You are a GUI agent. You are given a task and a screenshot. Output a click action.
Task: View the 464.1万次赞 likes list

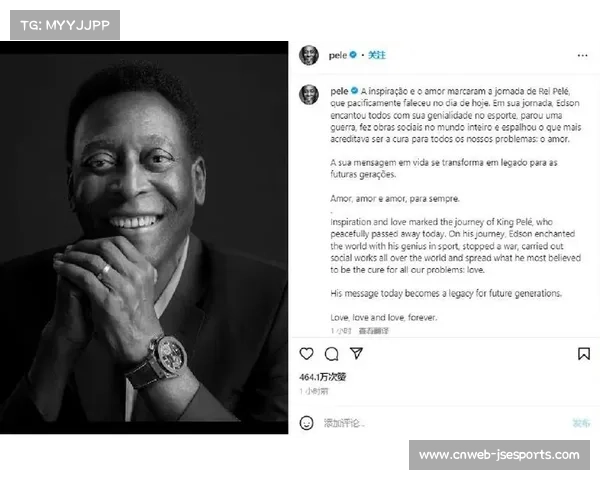pos(323,378)
